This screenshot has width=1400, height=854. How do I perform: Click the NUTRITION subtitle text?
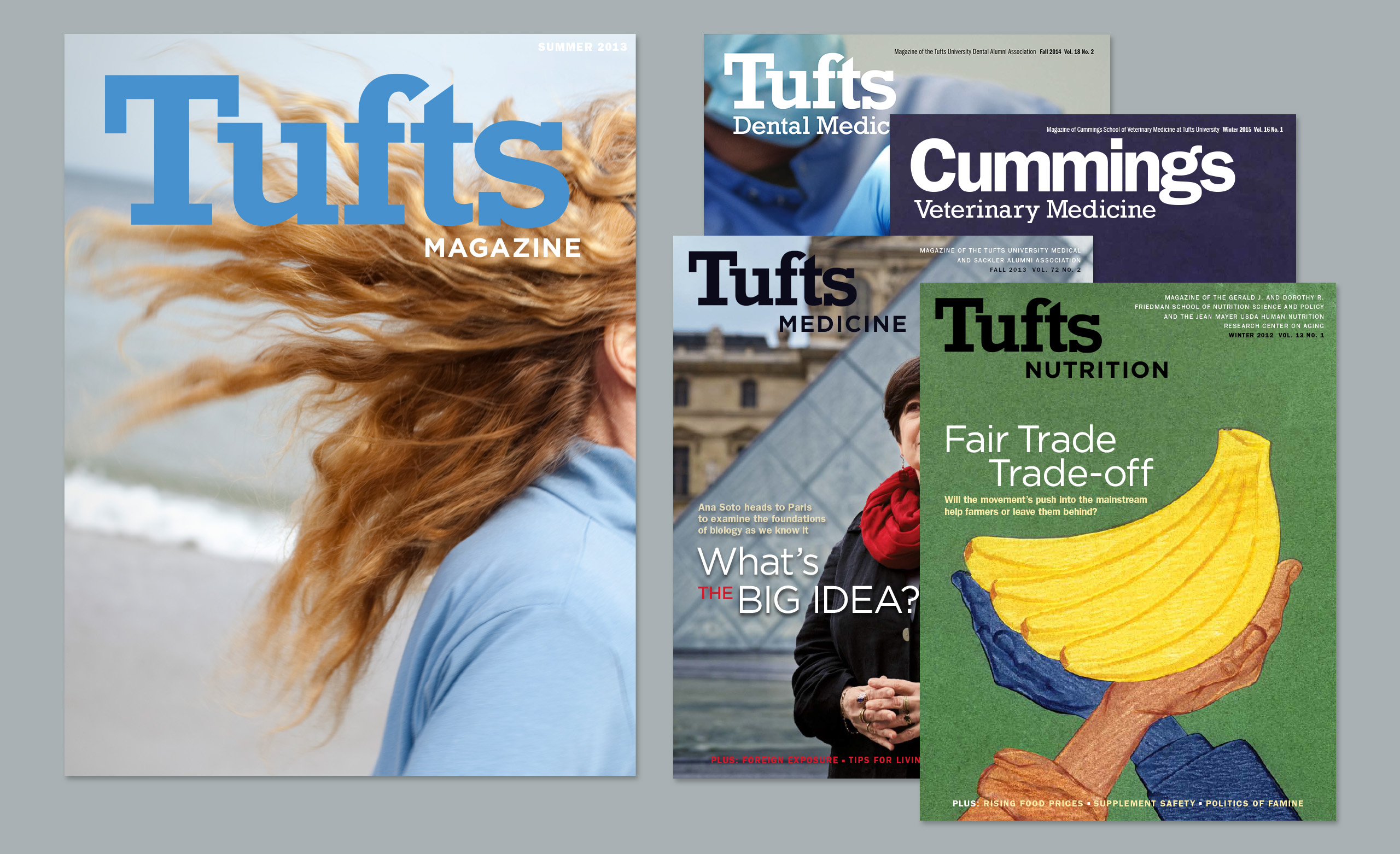coord(1096,371)
